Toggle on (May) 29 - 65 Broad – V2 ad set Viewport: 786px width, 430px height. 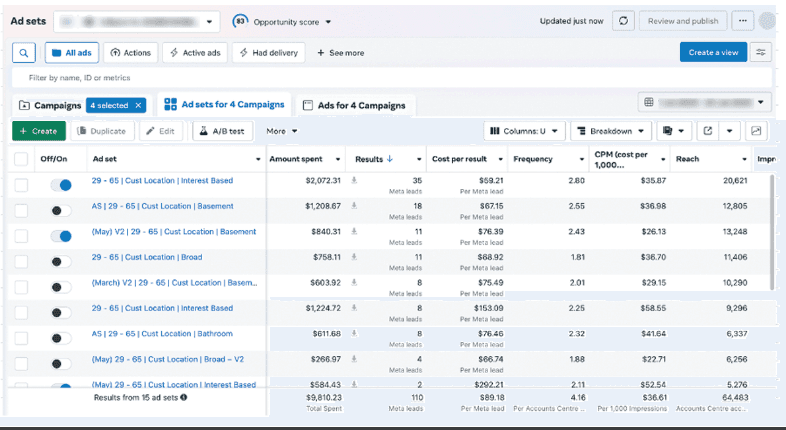coord(61,364)
